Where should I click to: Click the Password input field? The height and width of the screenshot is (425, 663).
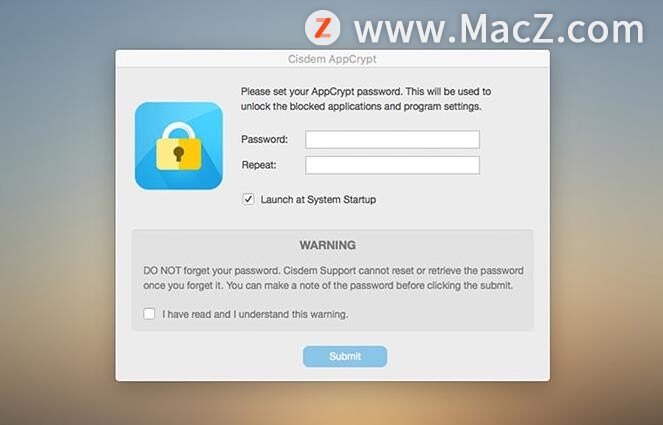392,140
